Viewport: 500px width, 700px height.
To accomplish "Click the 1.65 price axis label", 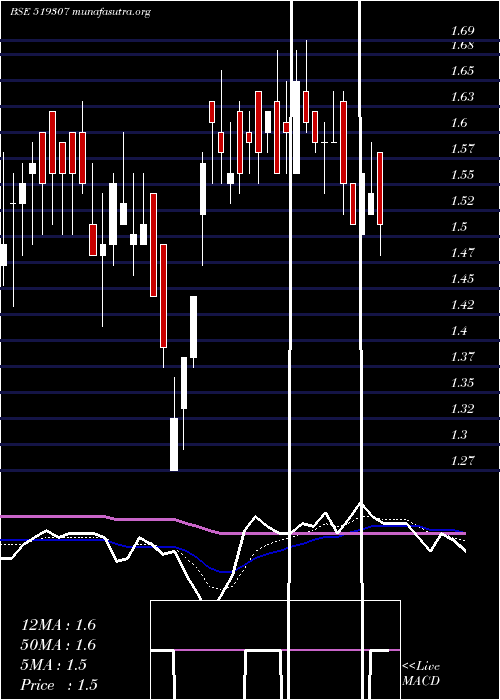I will point(462,71).
